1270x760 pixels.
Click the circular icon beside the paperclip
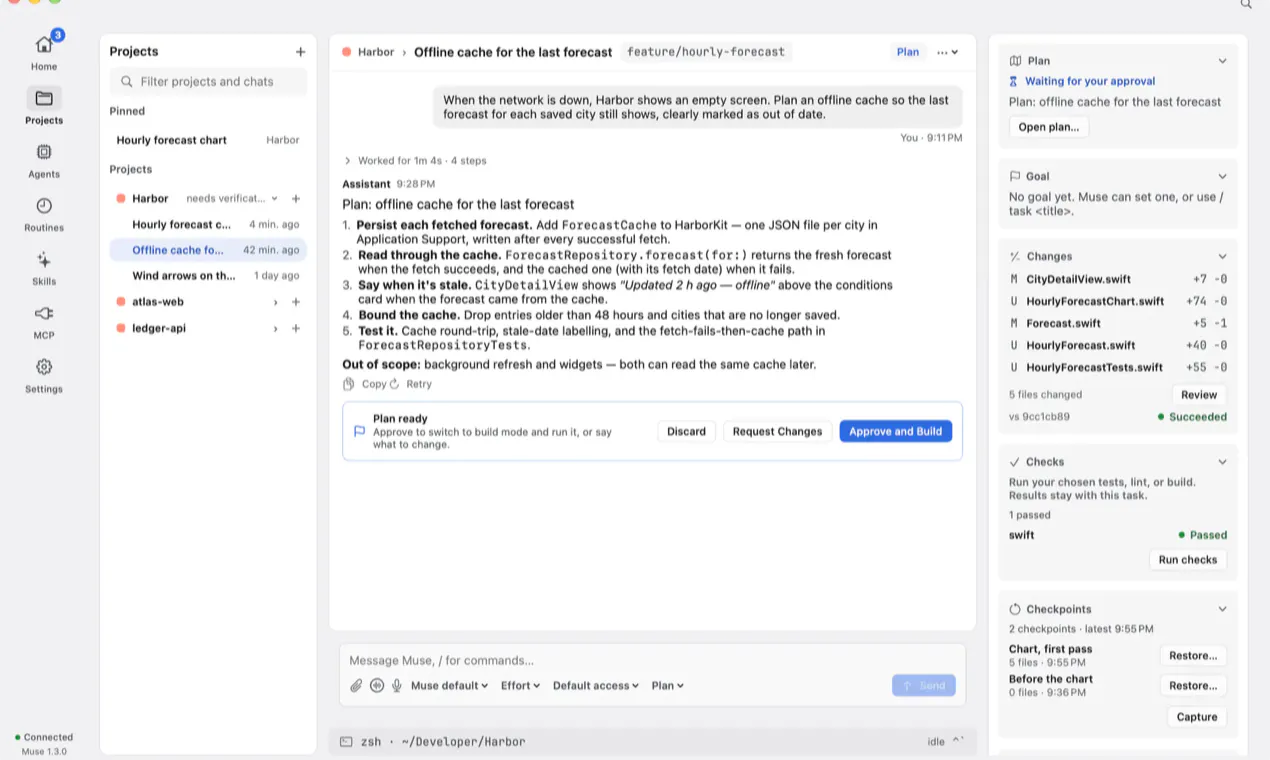pyautogui.click(x=377, y=685)
